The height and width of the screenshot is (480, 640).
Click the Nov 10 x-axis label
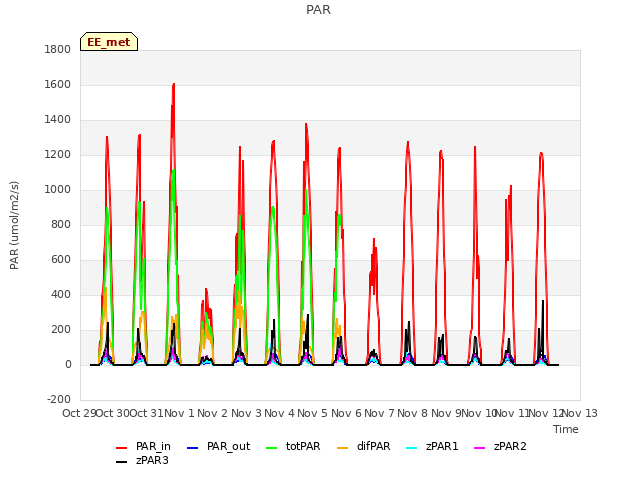479,413
